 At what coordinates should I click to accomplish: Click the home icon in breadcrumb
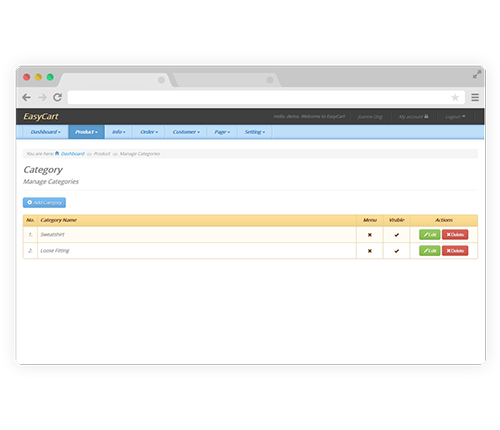(57, 153)
